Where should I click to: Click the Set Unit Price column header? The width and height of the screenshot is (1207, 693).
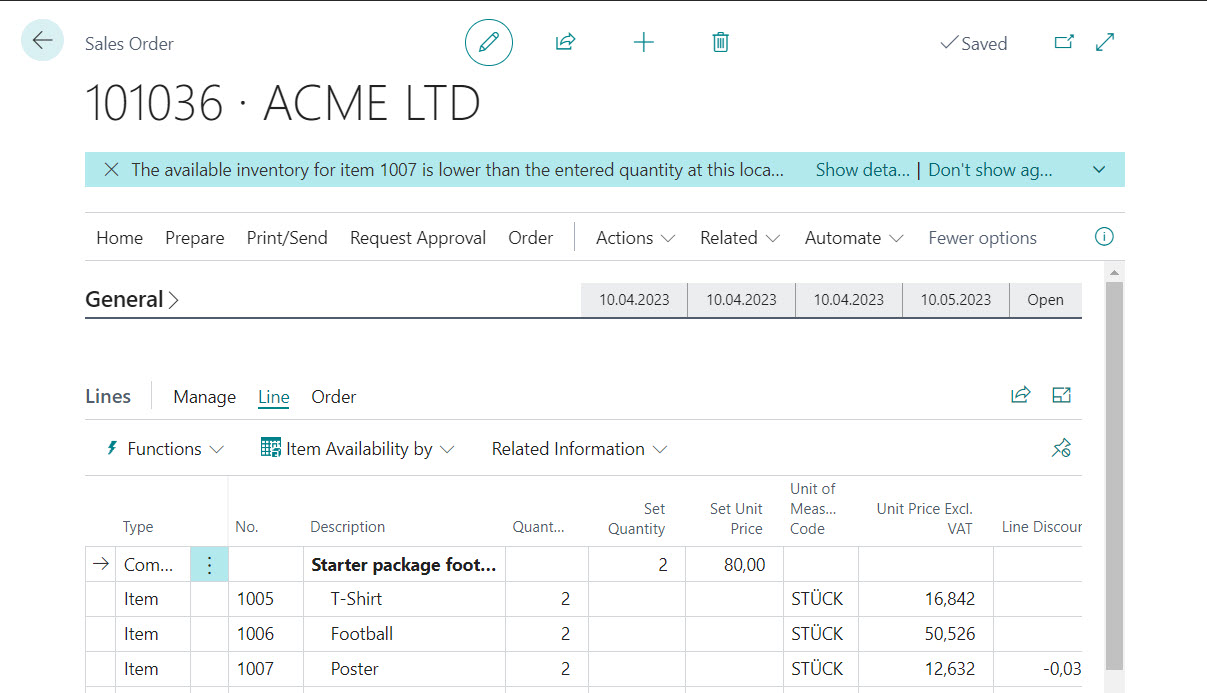(736, 518)
